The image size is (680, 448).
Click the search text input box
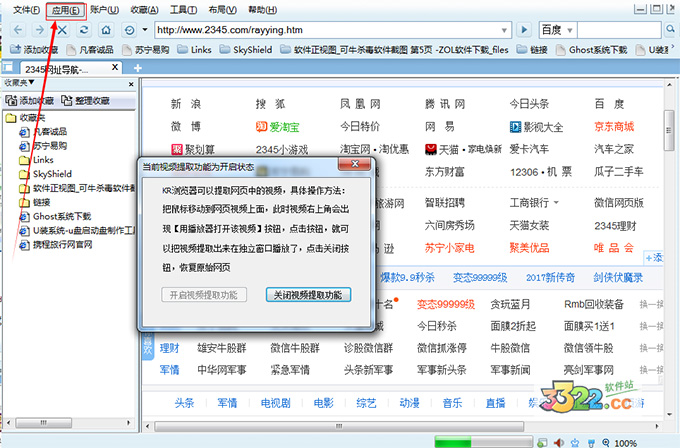(620, 30)
